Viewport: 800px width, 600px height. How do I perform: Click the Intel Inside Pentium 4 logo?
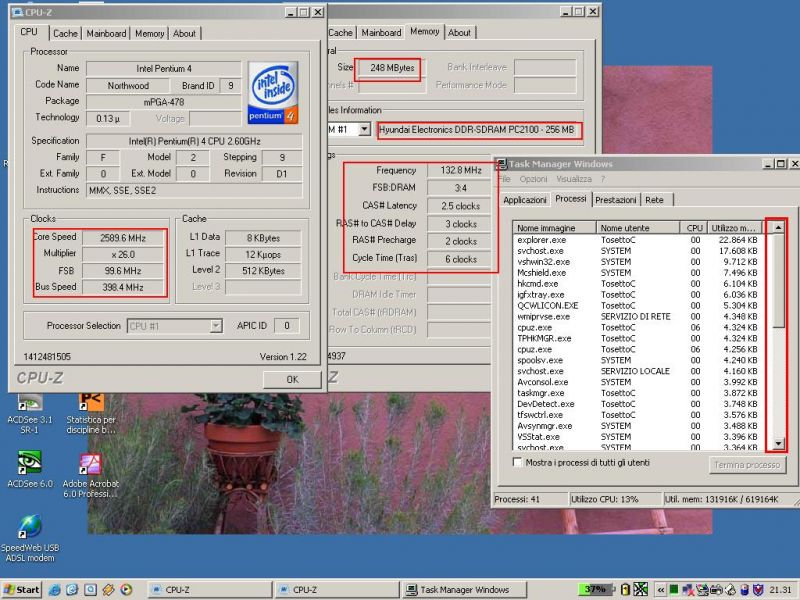[273, 93]
